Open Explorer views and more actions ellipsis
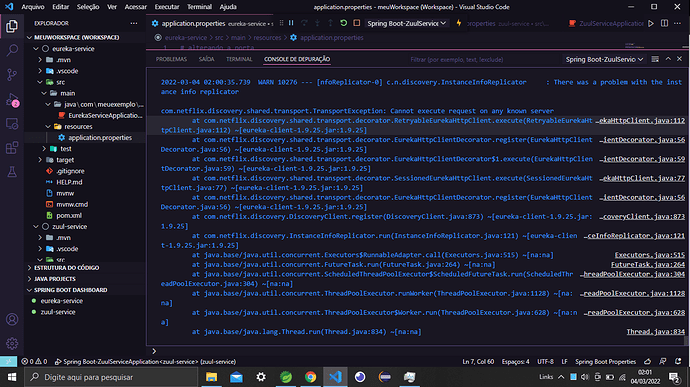The image size is (690, 387). coord(134,23)
